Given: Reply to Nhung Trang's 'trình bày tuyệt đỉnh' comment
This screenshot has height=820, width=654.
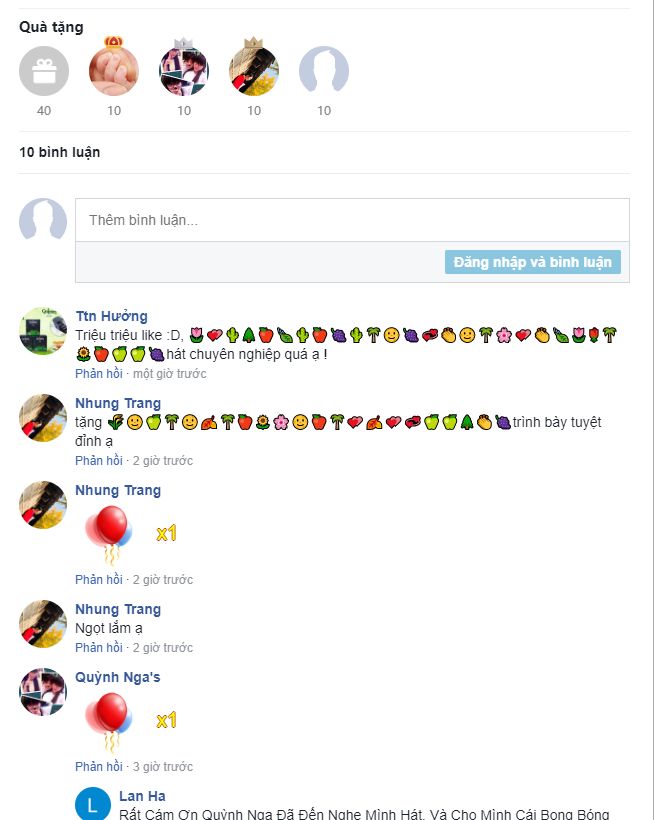Looking at the screenshot, I should coord(99,461).
